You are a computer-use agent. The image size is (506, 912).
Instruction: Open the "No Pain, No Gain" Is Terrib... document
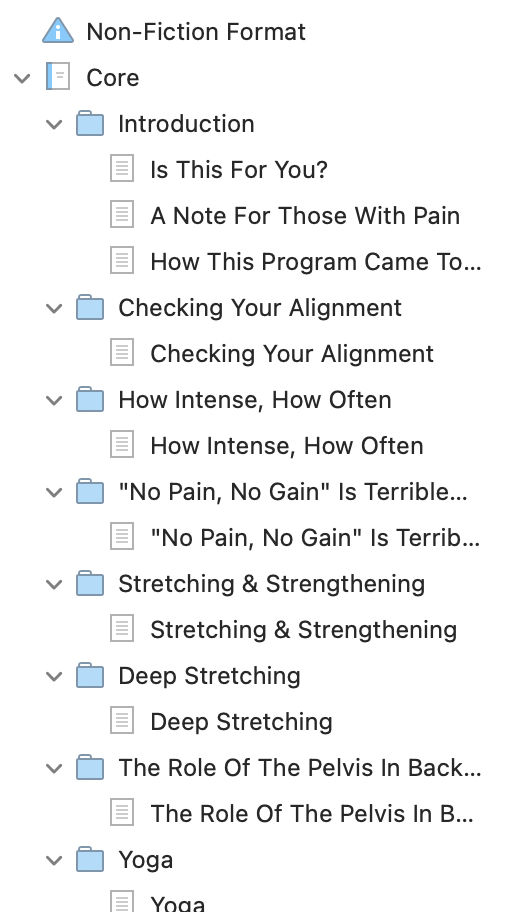(x=315, y=537)
